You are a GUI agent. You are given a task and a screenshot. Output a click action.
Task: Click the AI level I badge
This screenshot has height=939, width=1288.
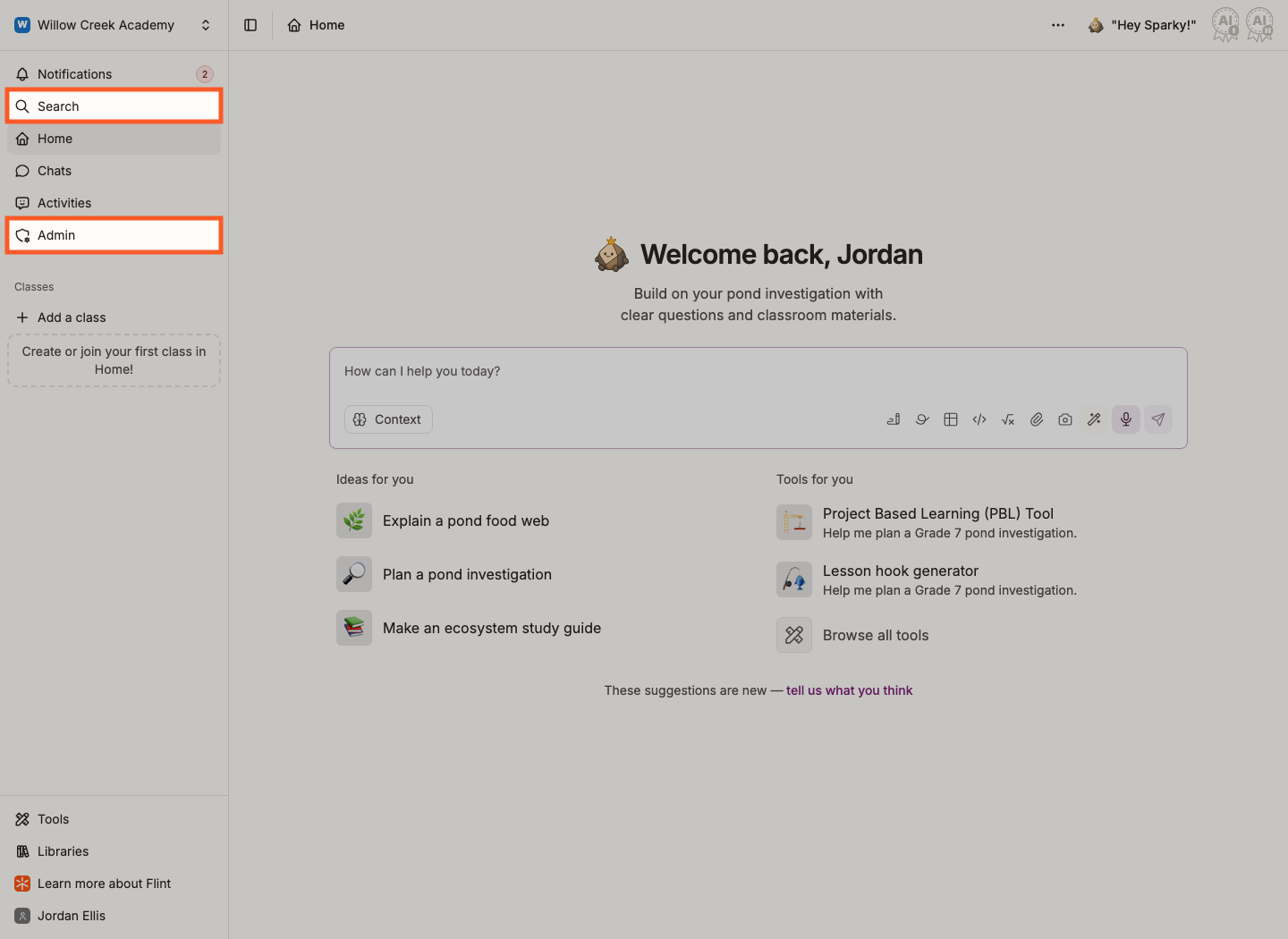(x=1225, y=25)
